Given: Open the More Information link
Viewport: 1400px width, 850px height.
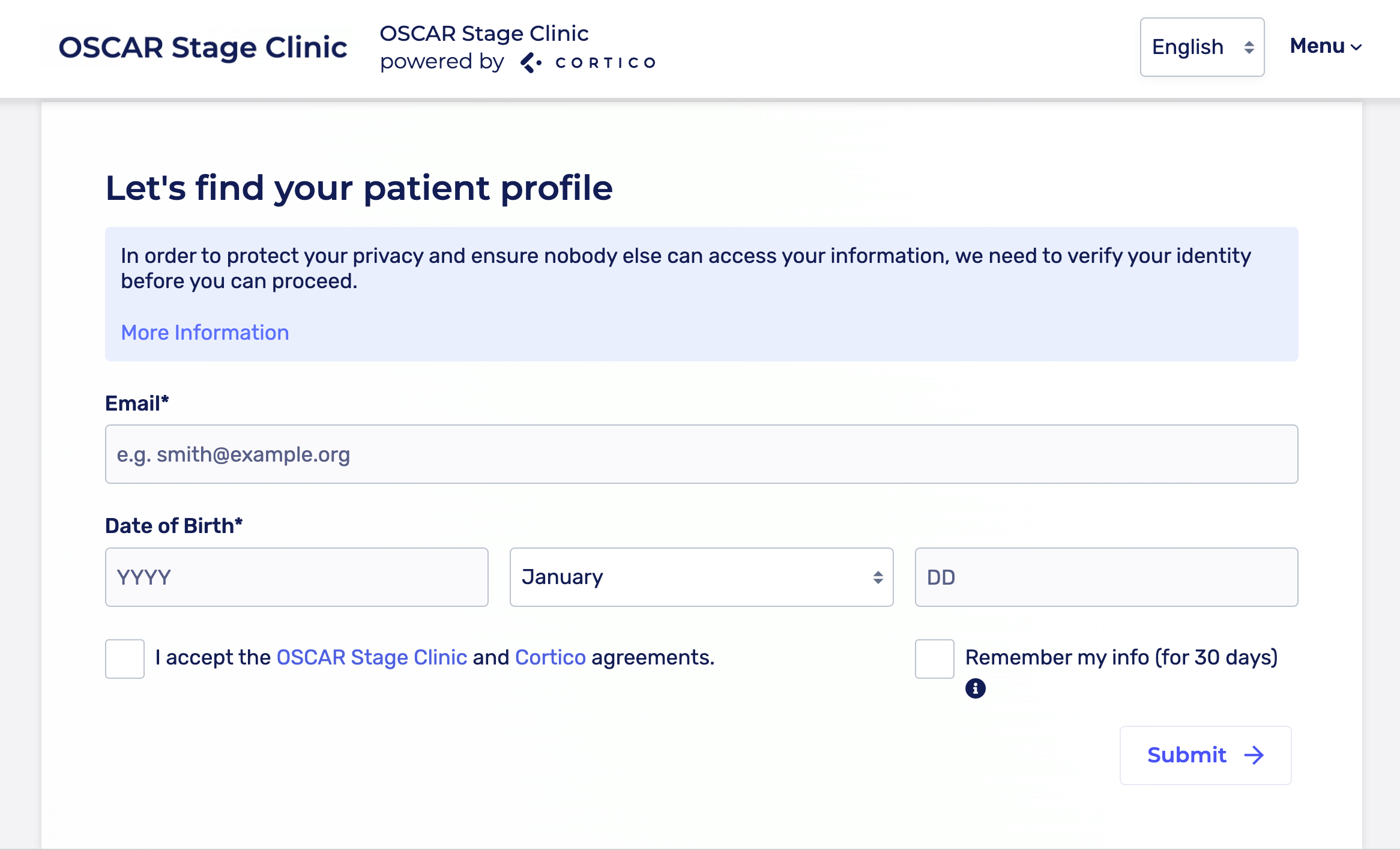Looking at the screenshot, I should click(x=205, y=333).
